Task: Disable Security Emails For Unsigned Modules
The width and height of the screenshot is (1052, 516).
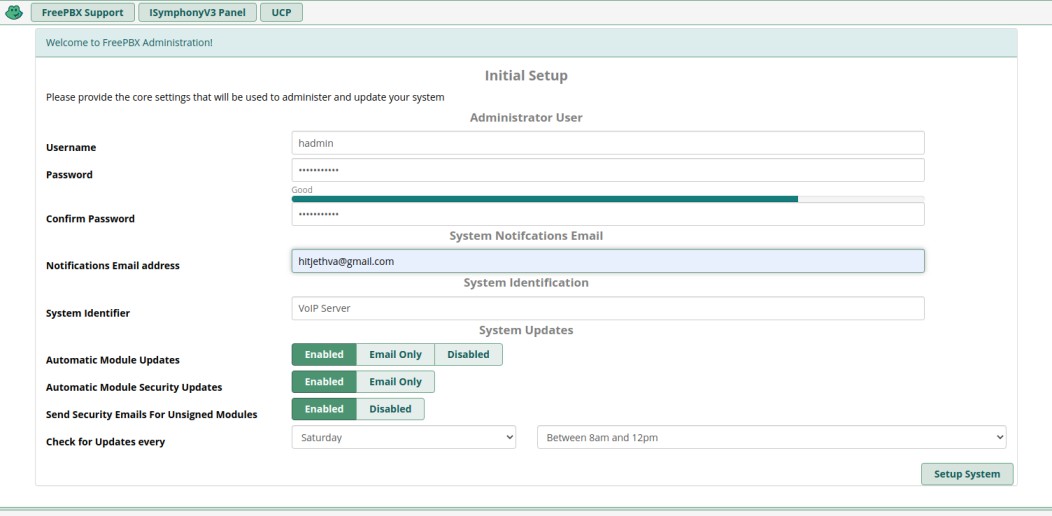Action: tap(390, 409)
